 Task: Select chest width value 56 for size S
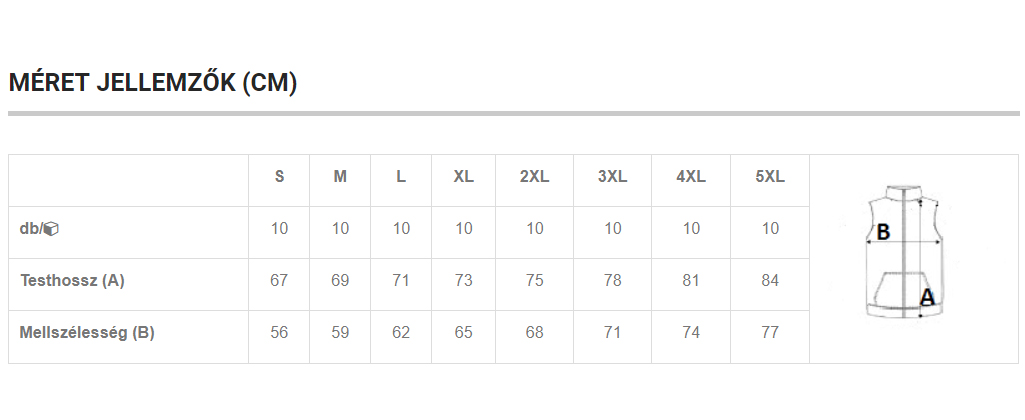[x=279, y=333]
